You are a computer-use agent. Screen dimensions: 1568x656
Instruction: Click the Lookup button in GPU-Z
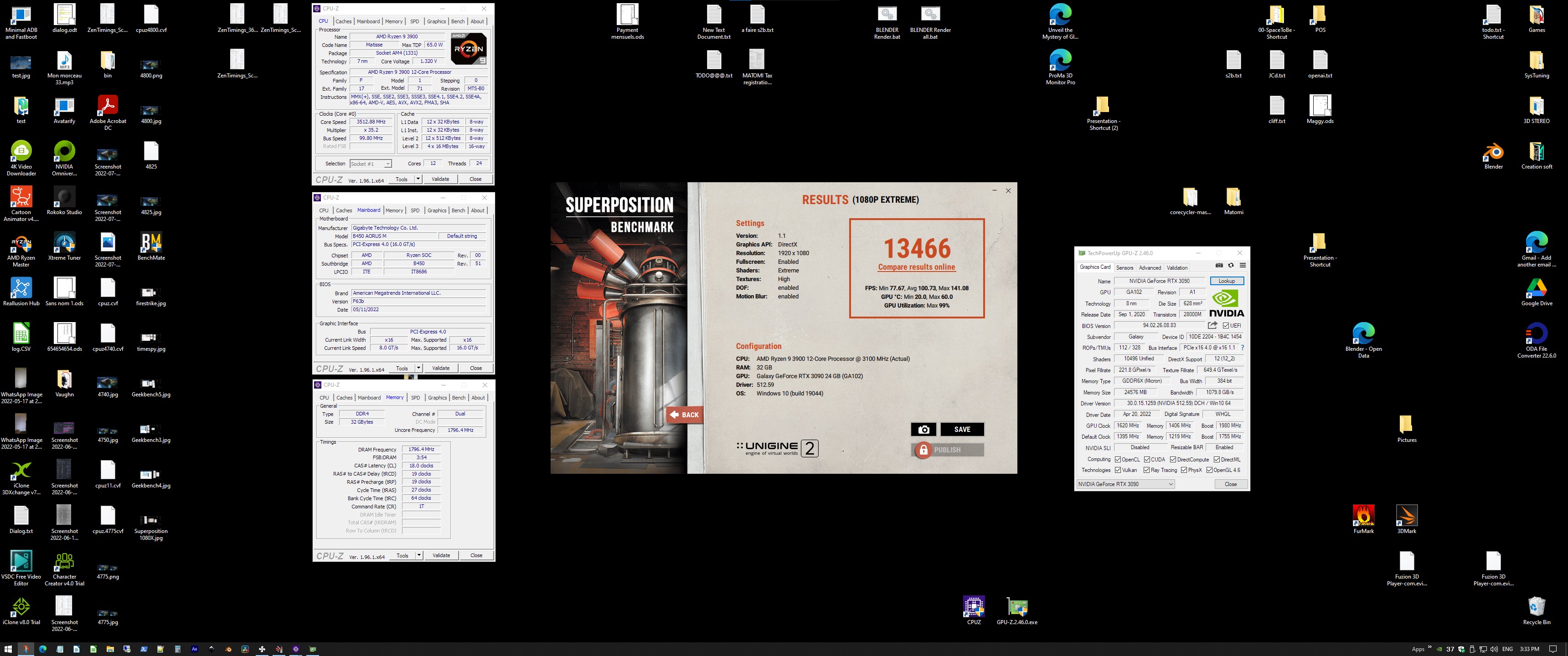(x=1227, y=281)
